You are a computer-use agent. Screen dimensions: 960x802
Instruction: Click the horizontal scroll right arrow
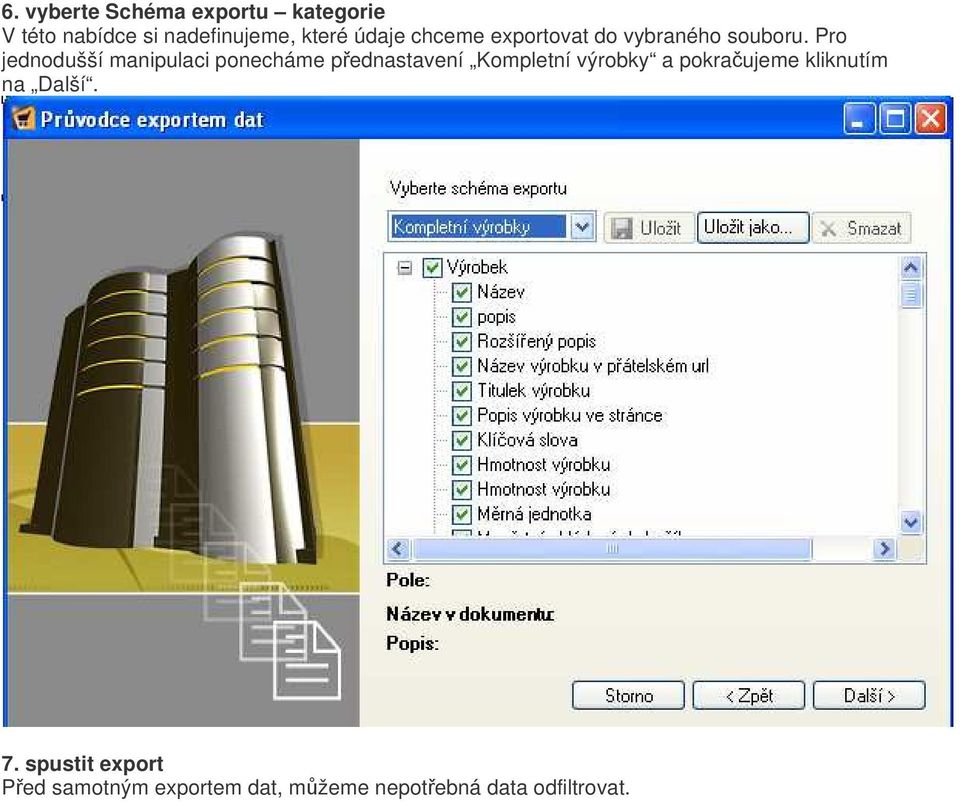pyautogui.click(x=884, y=549)
